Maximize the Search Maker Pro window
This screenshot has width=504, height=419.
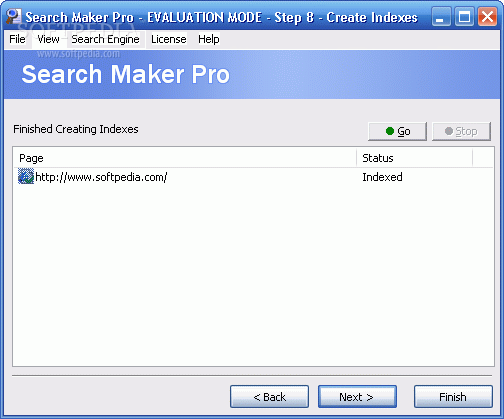(464, 17)
